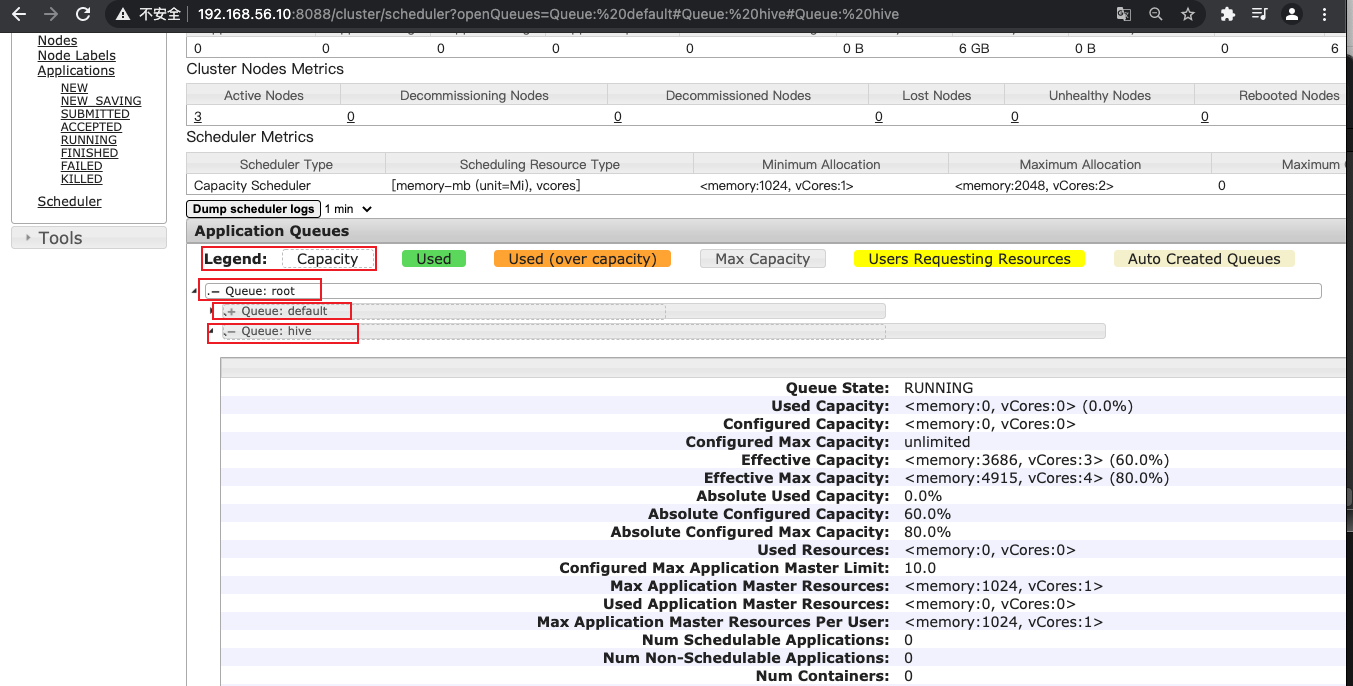Viewport: 1353px width, 686px height.
Task: Open the Unhealthy Nodes count link
Action: 1015,117
